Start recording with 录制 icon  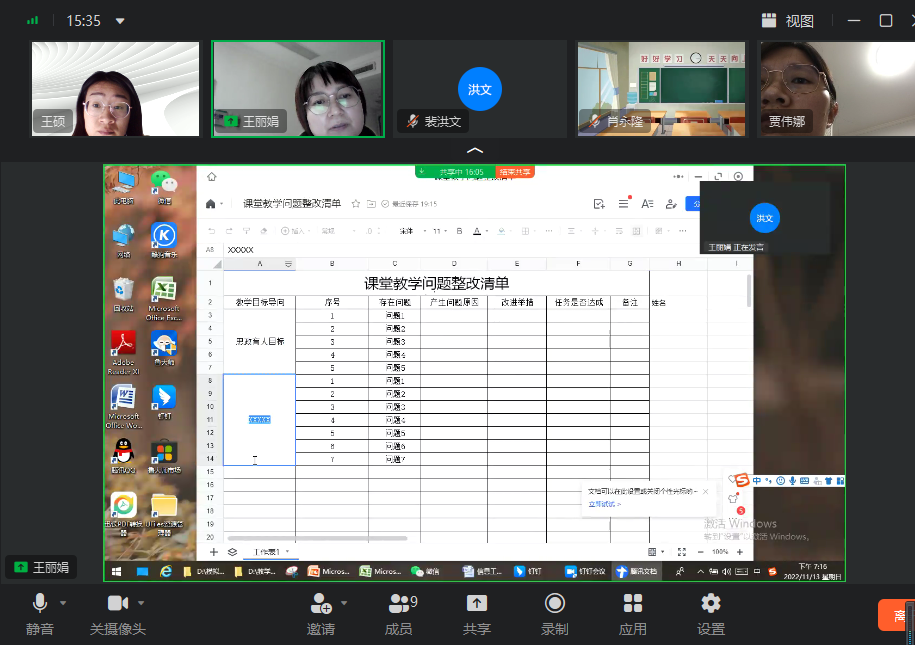pyautogui.click(x=554, y=604)
